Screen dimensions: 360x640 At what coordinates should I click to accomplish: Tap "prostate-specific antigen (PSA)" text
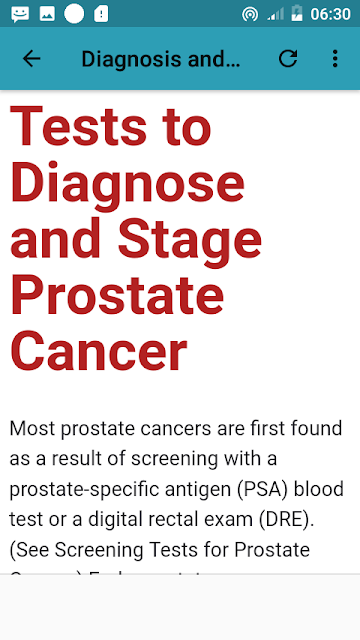pyautogui.click(x=149, y=489)
